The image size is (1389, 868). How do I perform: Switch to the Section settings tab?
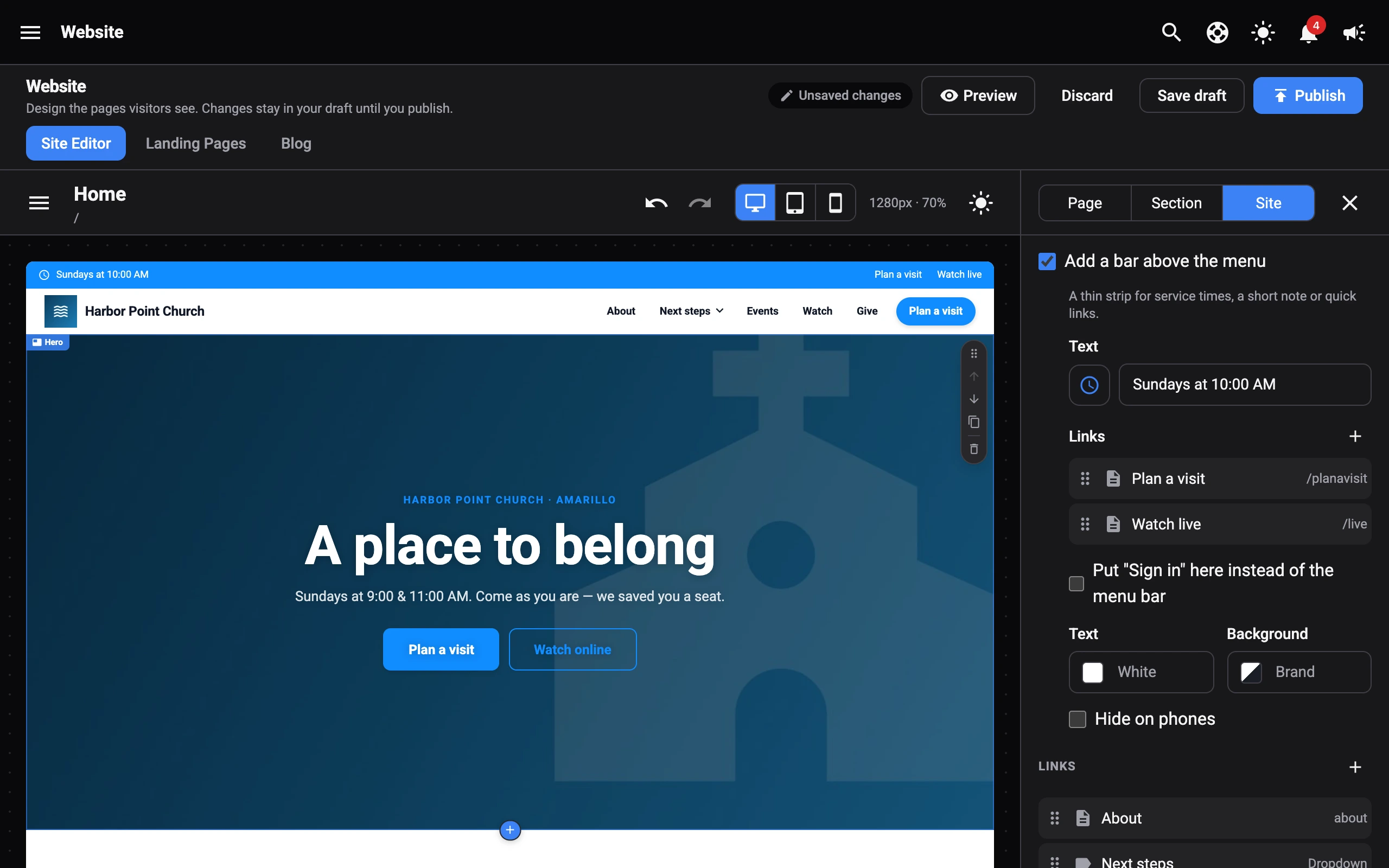point(1176,203)
